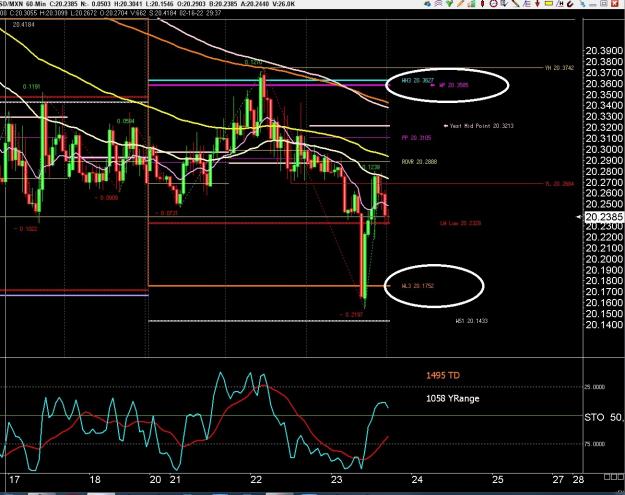The image size is (625, 495).
Task: Click the H-line toolbar icon
Action: (x=560, y=4)
